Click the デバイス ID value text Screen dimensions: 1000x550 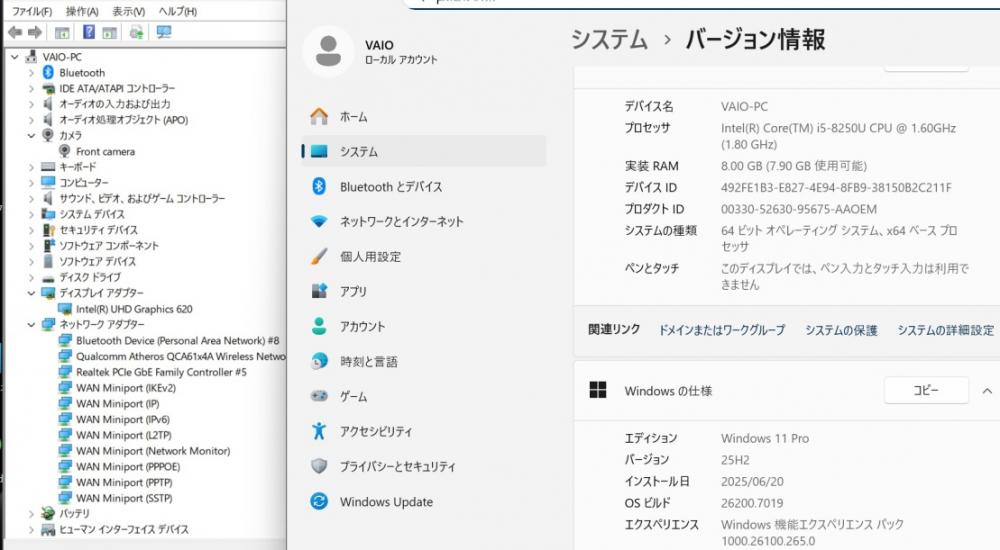[836, 188]
